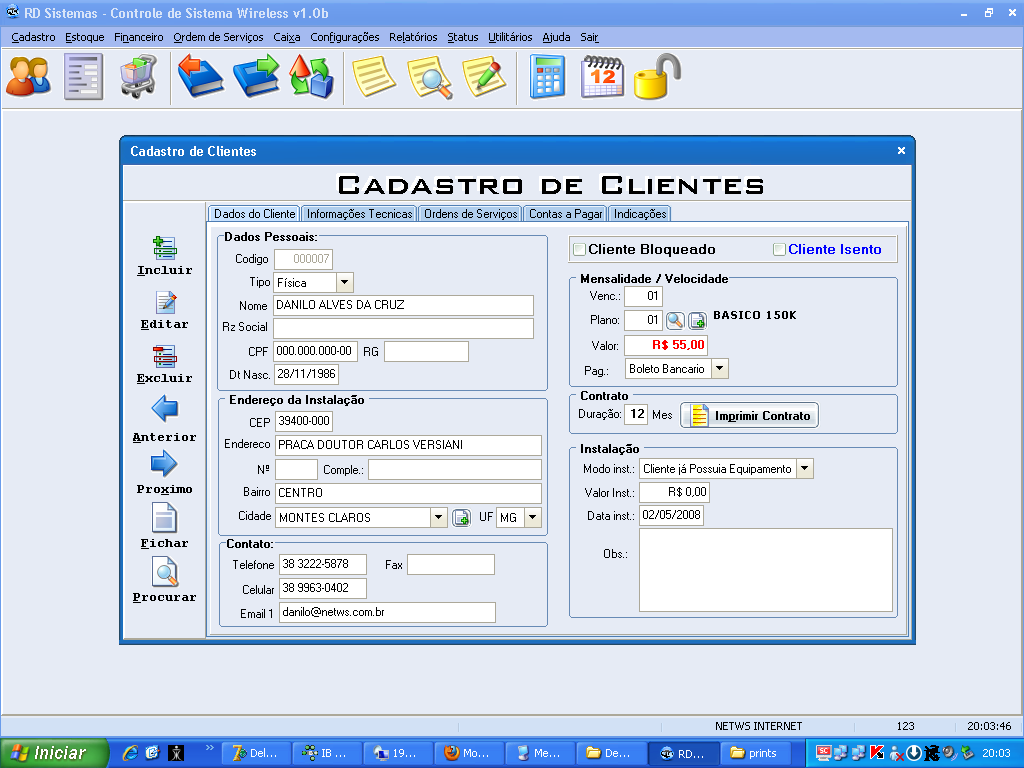This screenshot has height=768, width=1024.
Task: Click the padlock toolbar icon
Action: tap(657, 77)
